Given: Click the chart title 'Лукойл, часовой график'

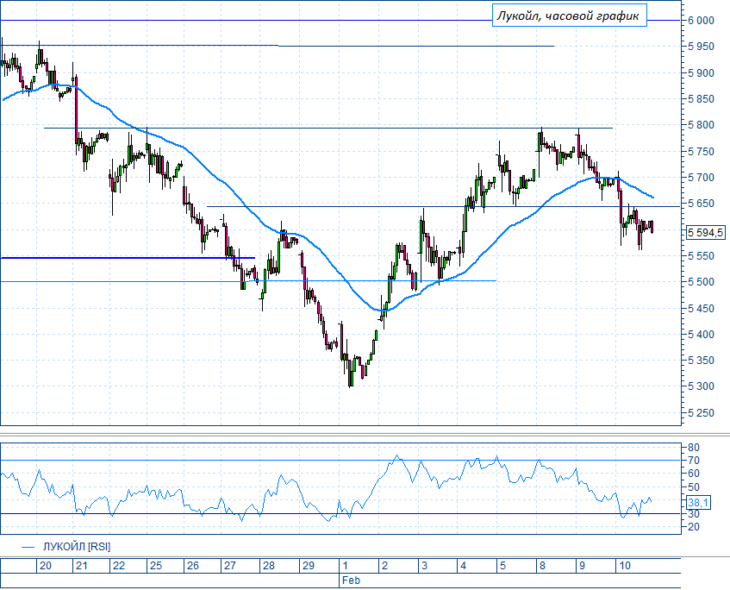Looking at the screenshot, I should click(x=569, y=15).
